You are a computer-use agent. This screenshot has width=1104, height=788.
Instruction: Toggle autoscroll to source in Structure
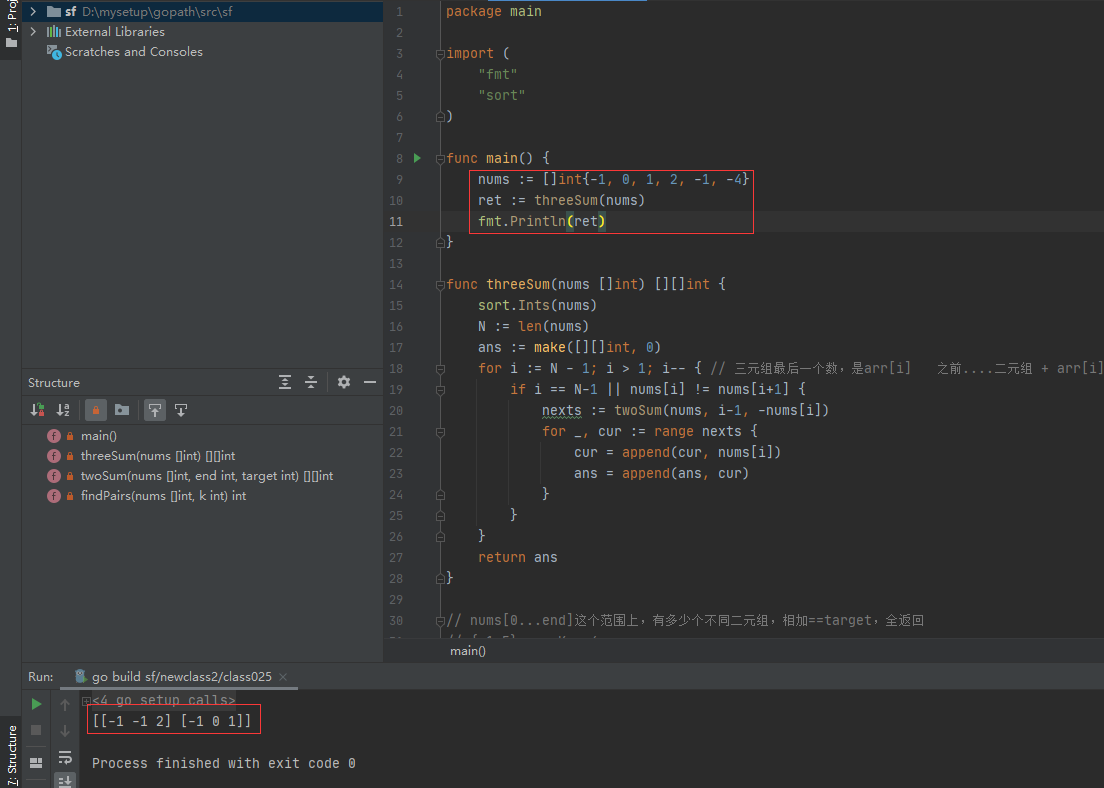point(155,410)
